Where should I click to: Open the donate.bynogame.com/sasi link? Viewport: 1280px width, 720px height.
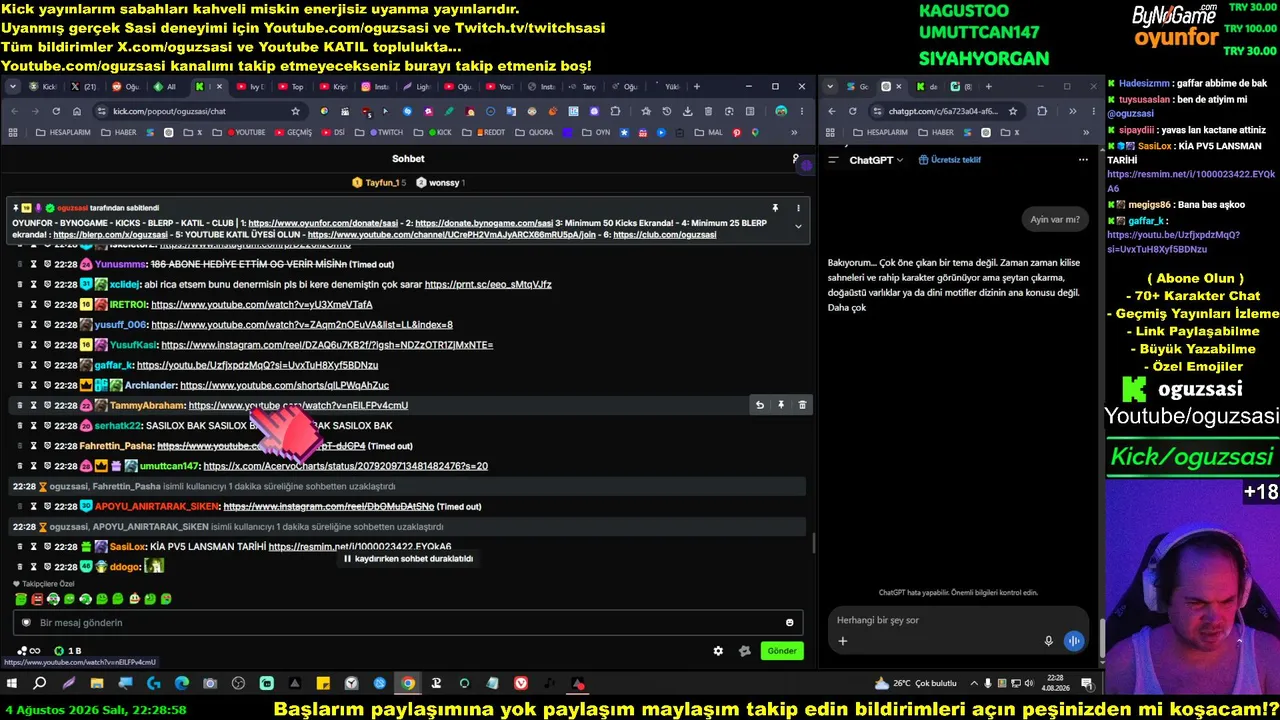(484, 223)
